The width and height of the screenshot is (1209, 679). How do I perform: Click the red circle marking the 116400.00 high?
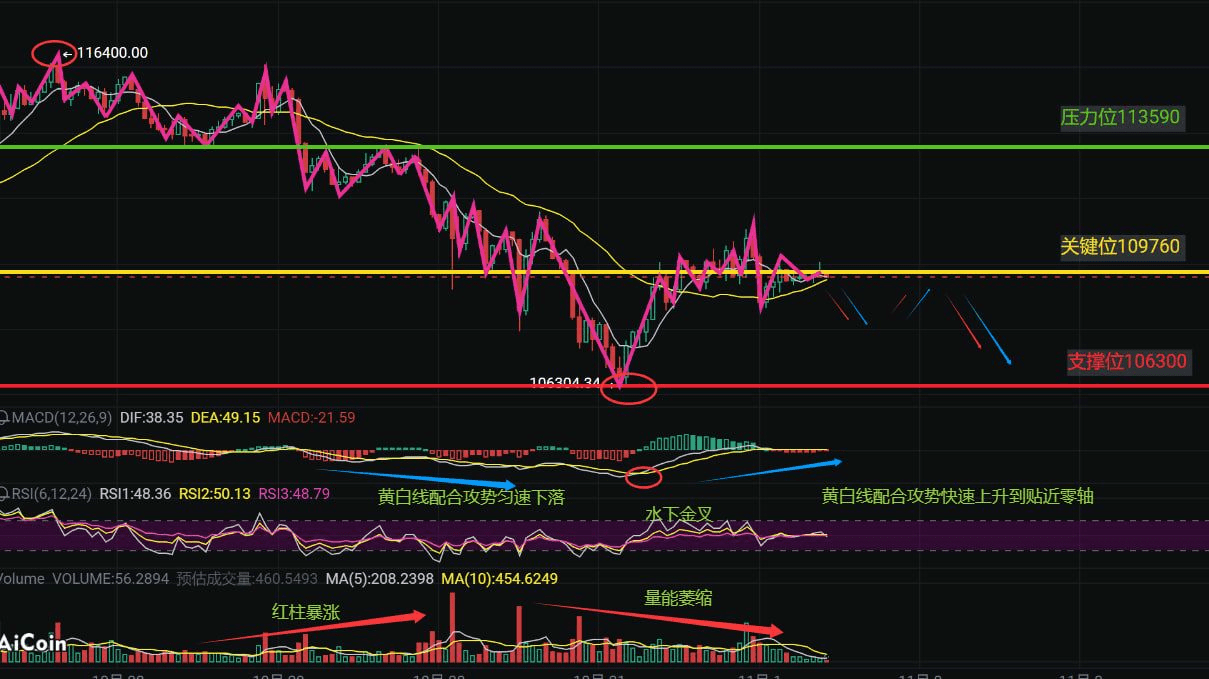pyautogui.click(x=52, y=53)
